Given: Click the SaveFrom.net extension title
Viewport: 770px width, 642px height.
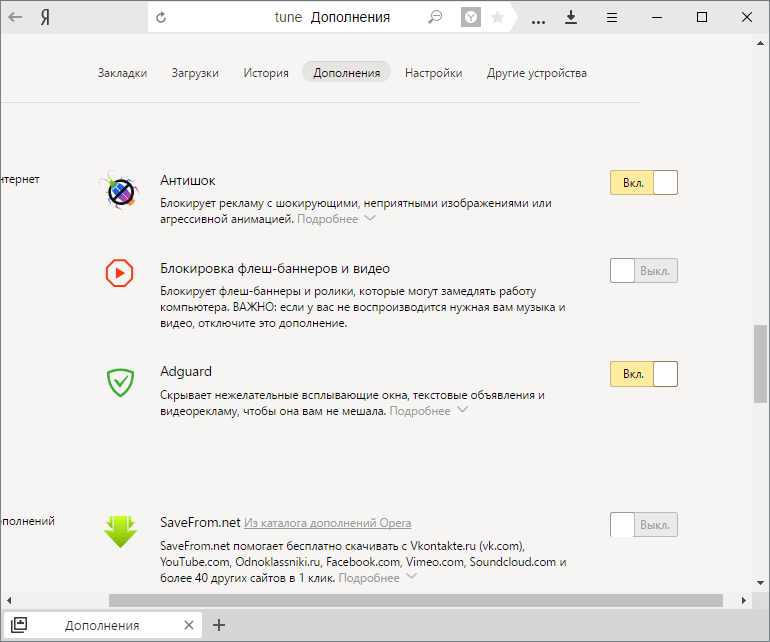Looking at the screenshot, I should (x=200, y=522).
